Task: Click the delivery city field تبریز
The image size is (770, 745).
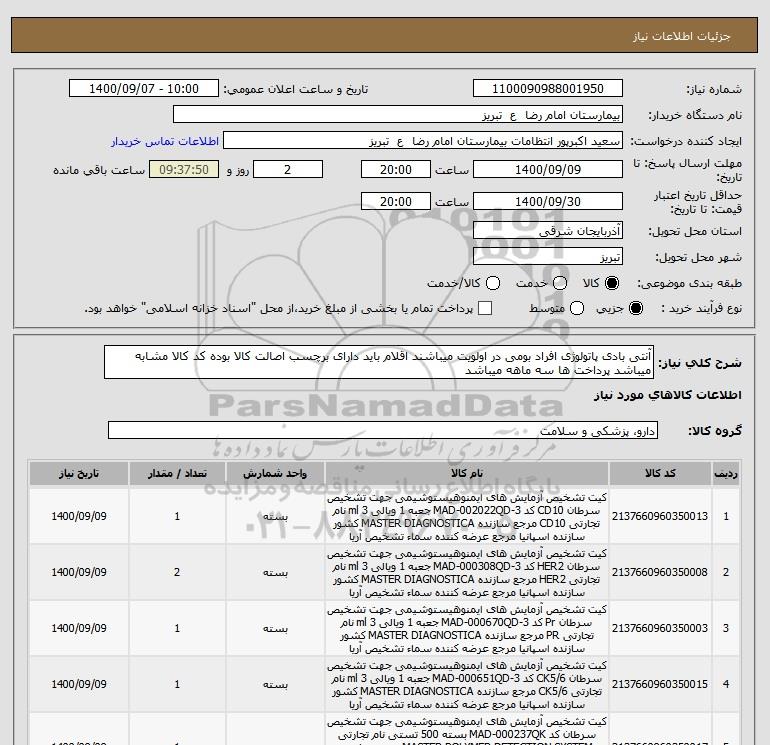Action: (x=548, y=257)
